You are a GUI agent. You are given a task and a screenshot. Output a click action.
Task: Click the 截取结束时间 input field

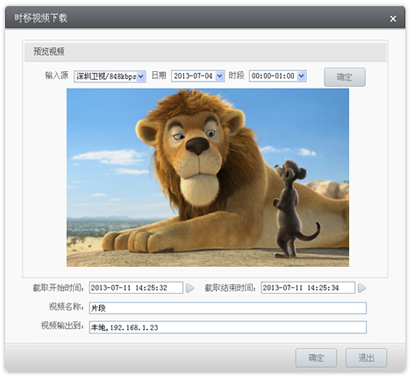coord(308,288)
